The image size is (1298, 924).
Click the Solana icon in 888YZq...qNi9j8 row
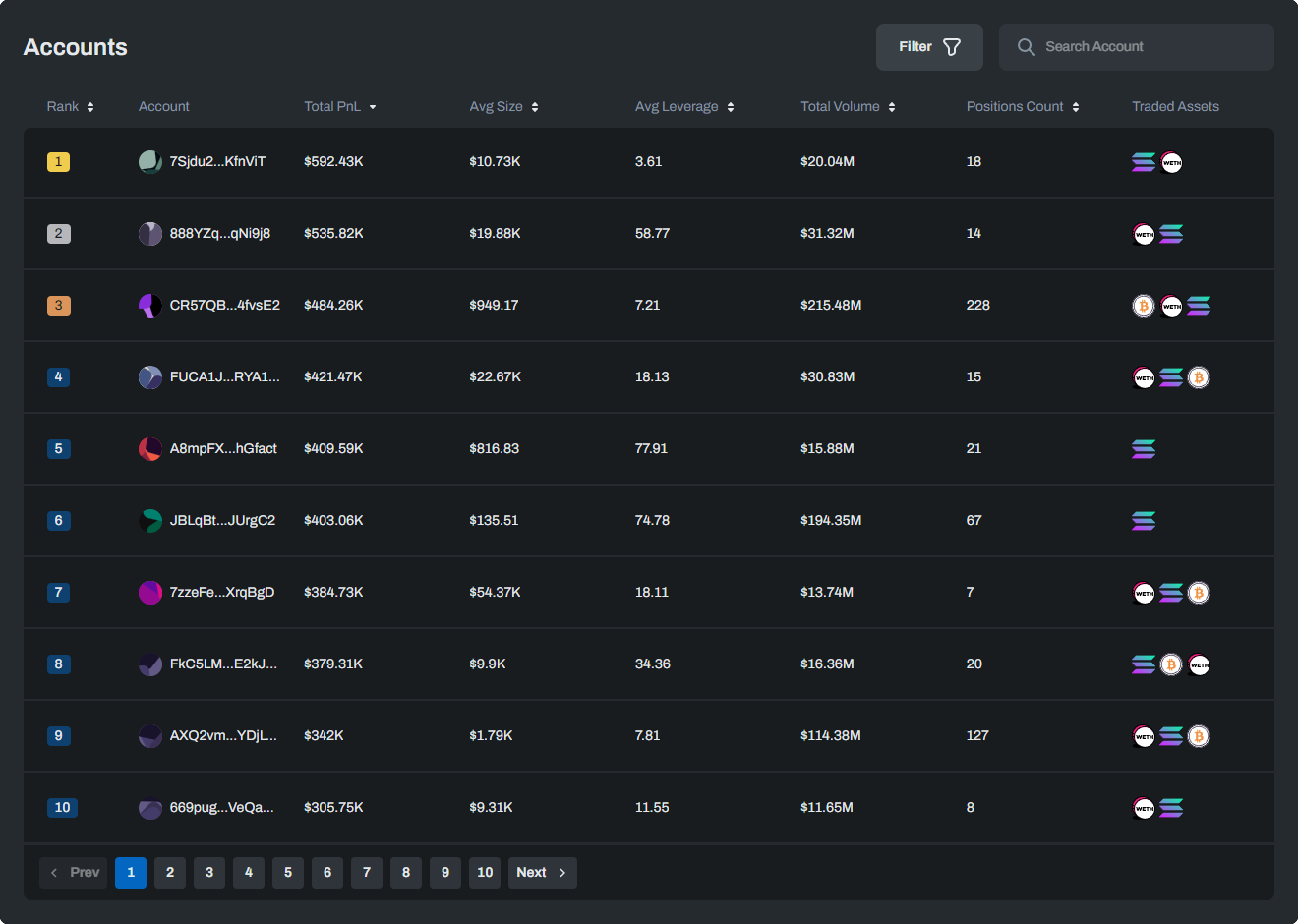[1171, 234]
